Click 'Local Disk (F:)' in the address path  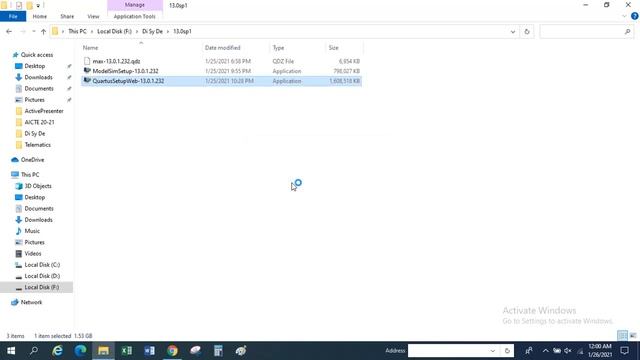[x=114, y=31]
